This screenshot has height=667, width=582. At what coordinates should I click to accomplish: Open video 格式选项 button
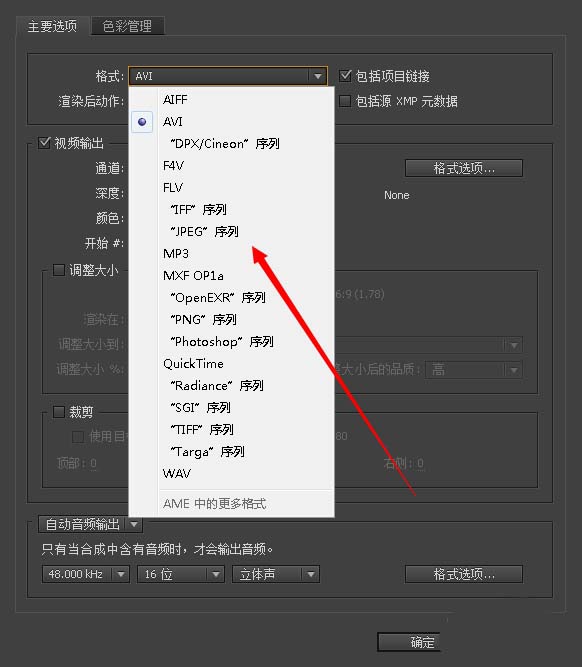(464, 168)
